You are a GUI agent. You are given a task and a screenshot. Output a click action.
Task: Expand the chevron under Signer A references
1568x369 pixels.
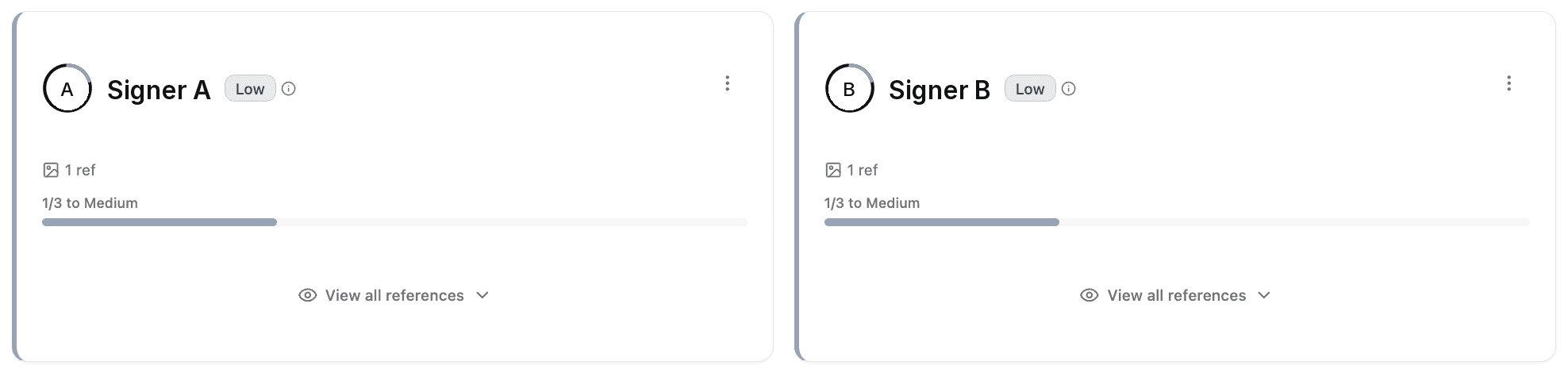(482, 295)
